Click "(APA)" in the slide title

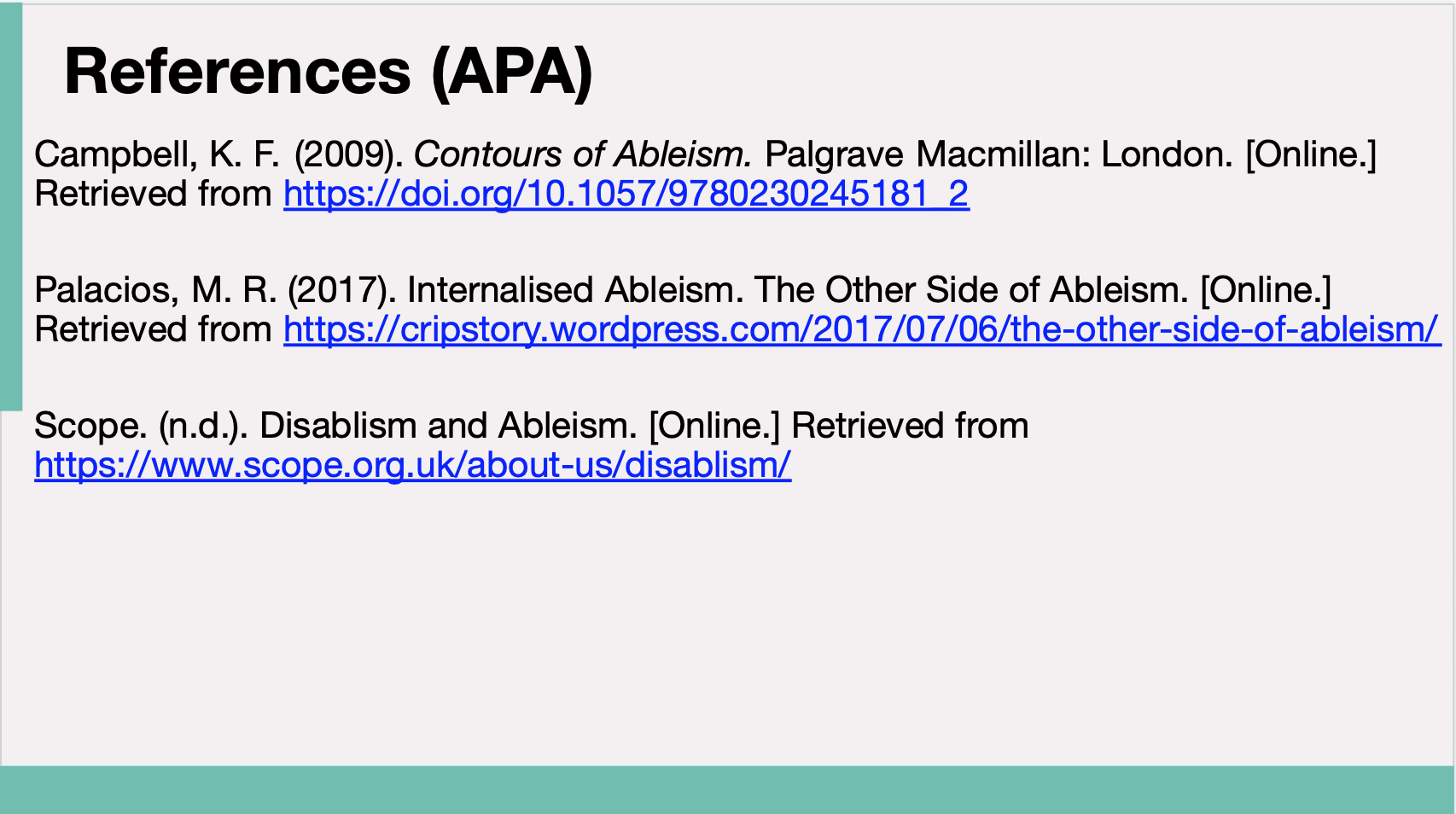point(512,72)
